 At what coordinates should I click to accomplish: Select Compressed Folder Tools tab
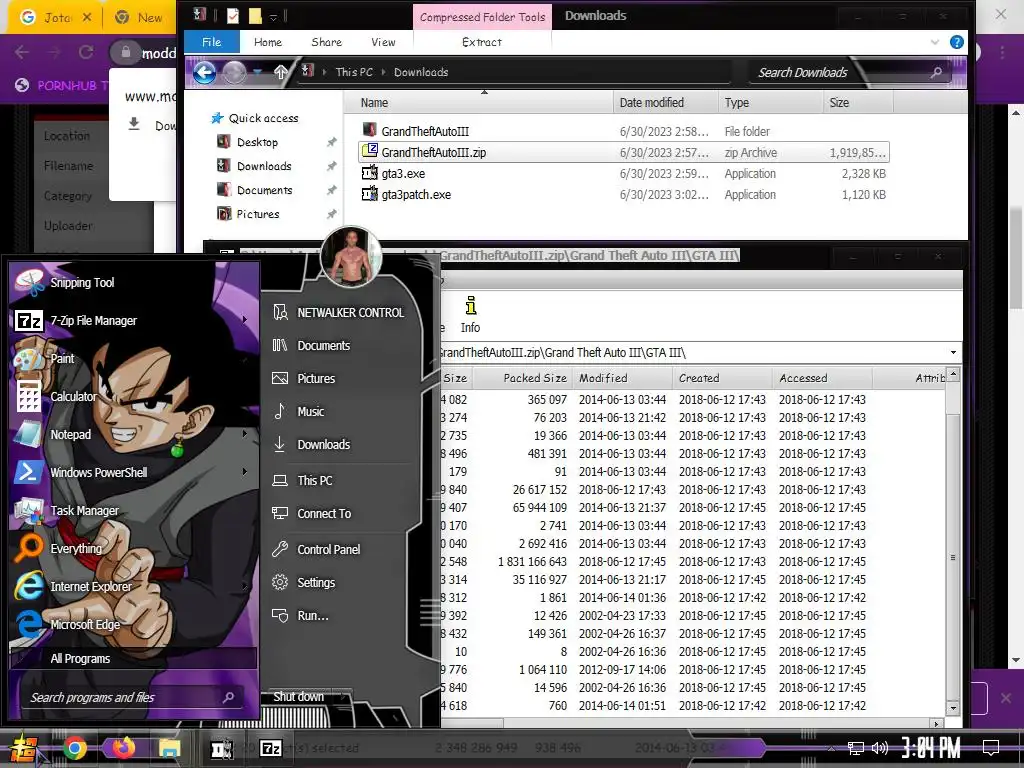(482, 17)
